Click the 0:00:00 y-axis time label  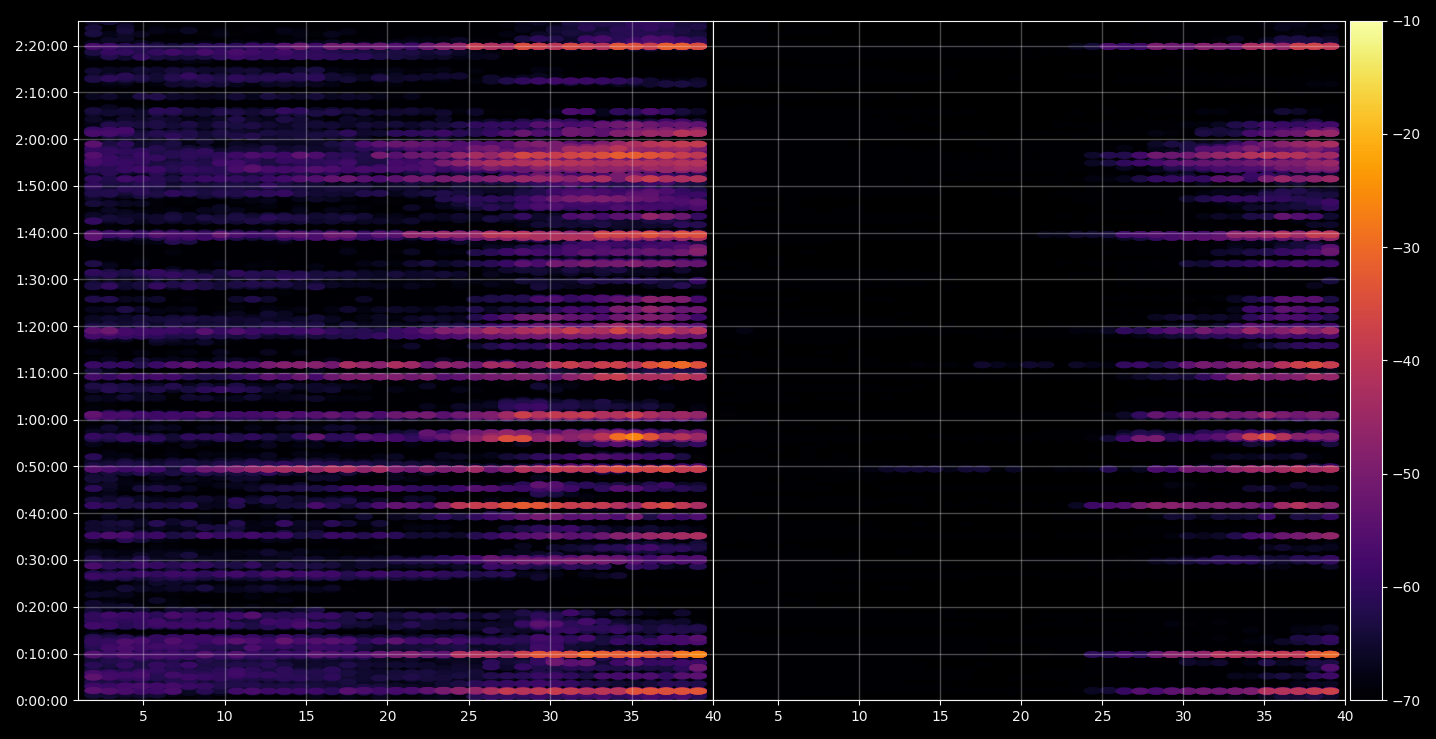[x=42, y=701]
